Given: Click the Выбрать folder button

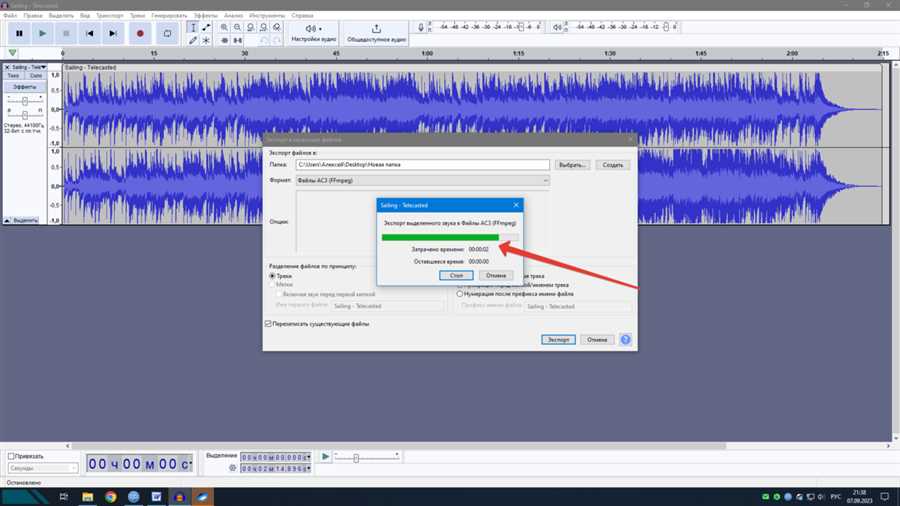Looking at the screenshot, I should coord(572,165).
